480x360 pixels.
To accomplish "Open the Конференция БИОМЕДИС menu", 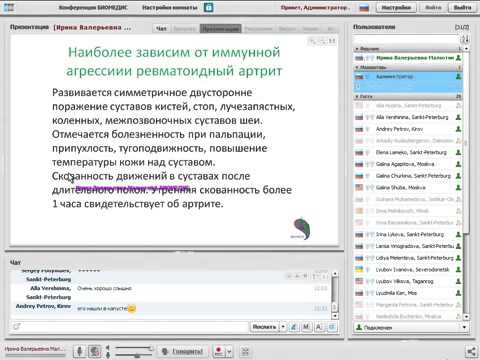I will (x=93, y=7).
